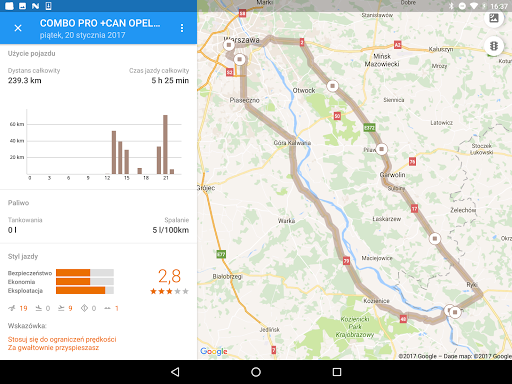Tap the stop marker near Warszawa label

coord(229,45)
